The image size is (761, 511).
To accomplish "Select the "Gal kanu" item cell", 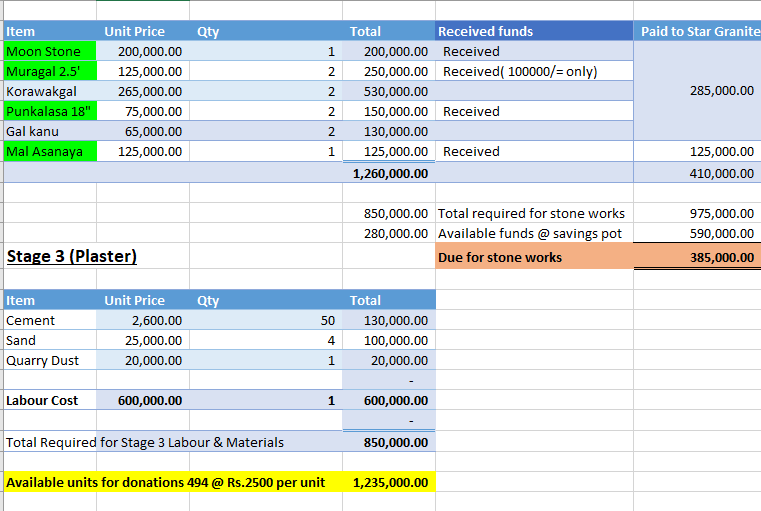I will (x=49, y=131).
